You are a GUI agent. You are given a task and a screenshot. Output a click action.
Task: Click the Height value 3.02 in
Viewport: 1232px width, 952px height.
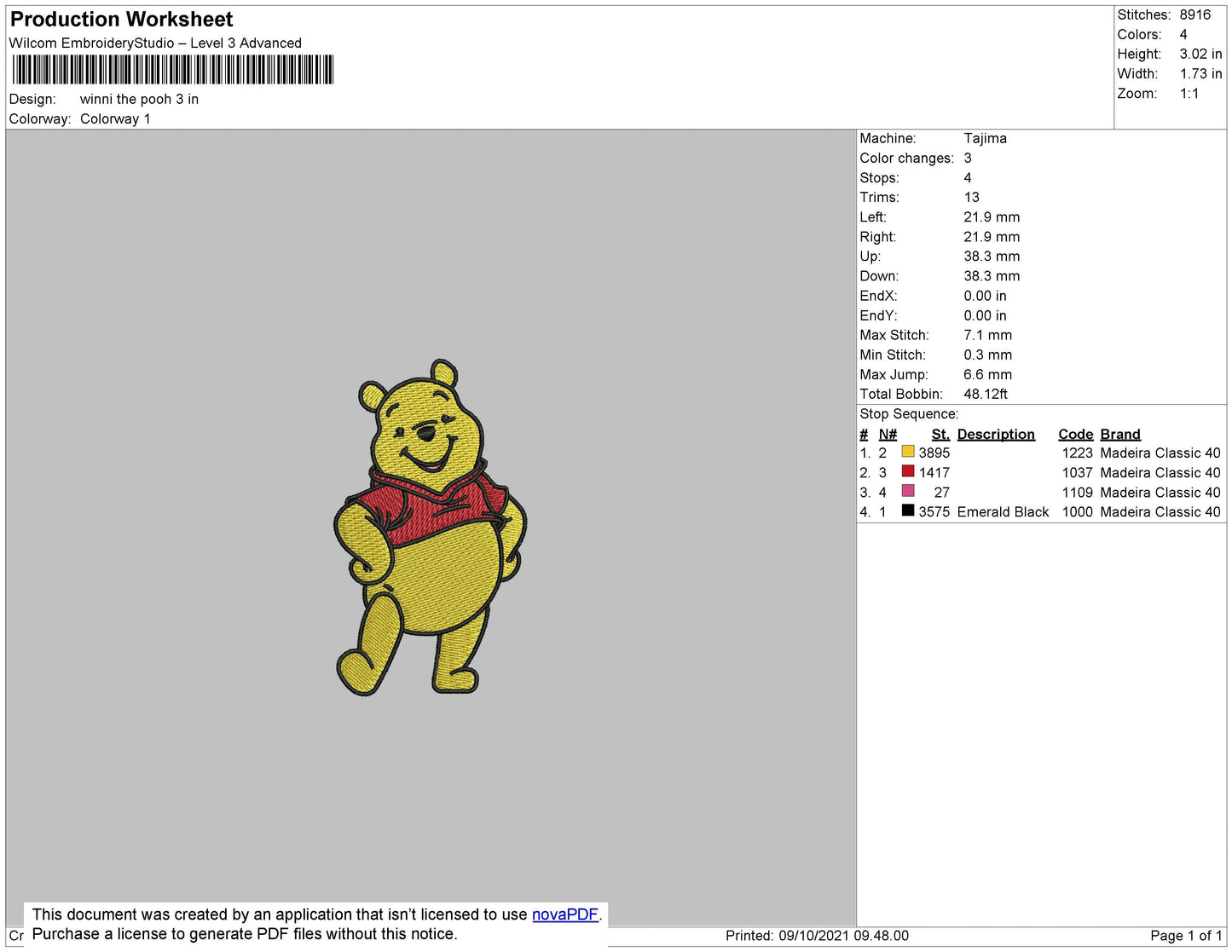click(1200, 55)
